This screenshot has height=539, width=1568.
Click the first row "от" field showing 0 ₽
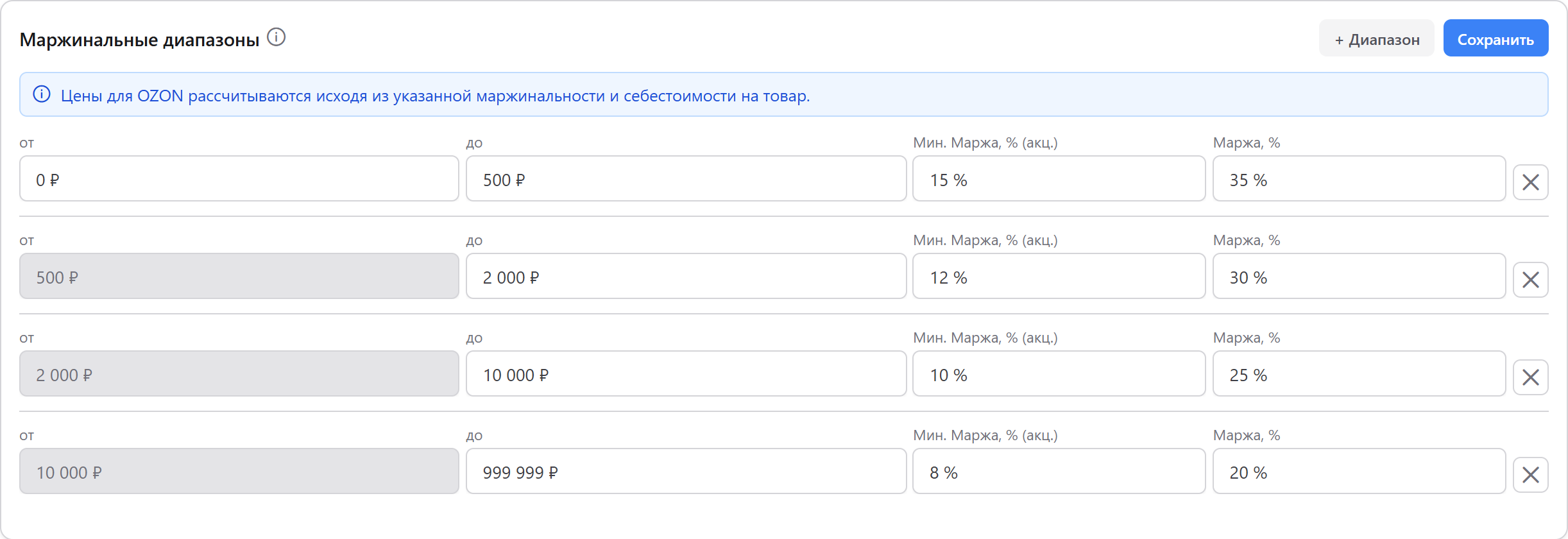[x=239, y=179]
